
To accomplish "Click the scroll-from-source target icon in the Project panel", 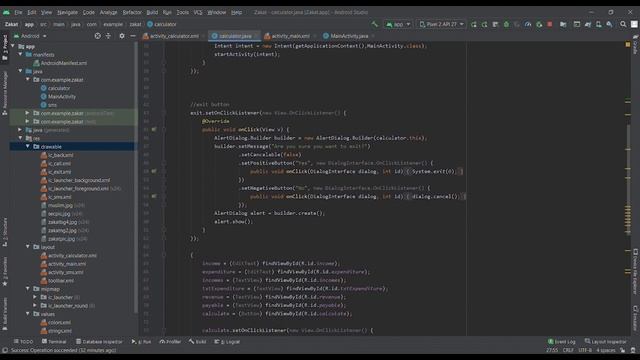I will (x=98, y=36).
